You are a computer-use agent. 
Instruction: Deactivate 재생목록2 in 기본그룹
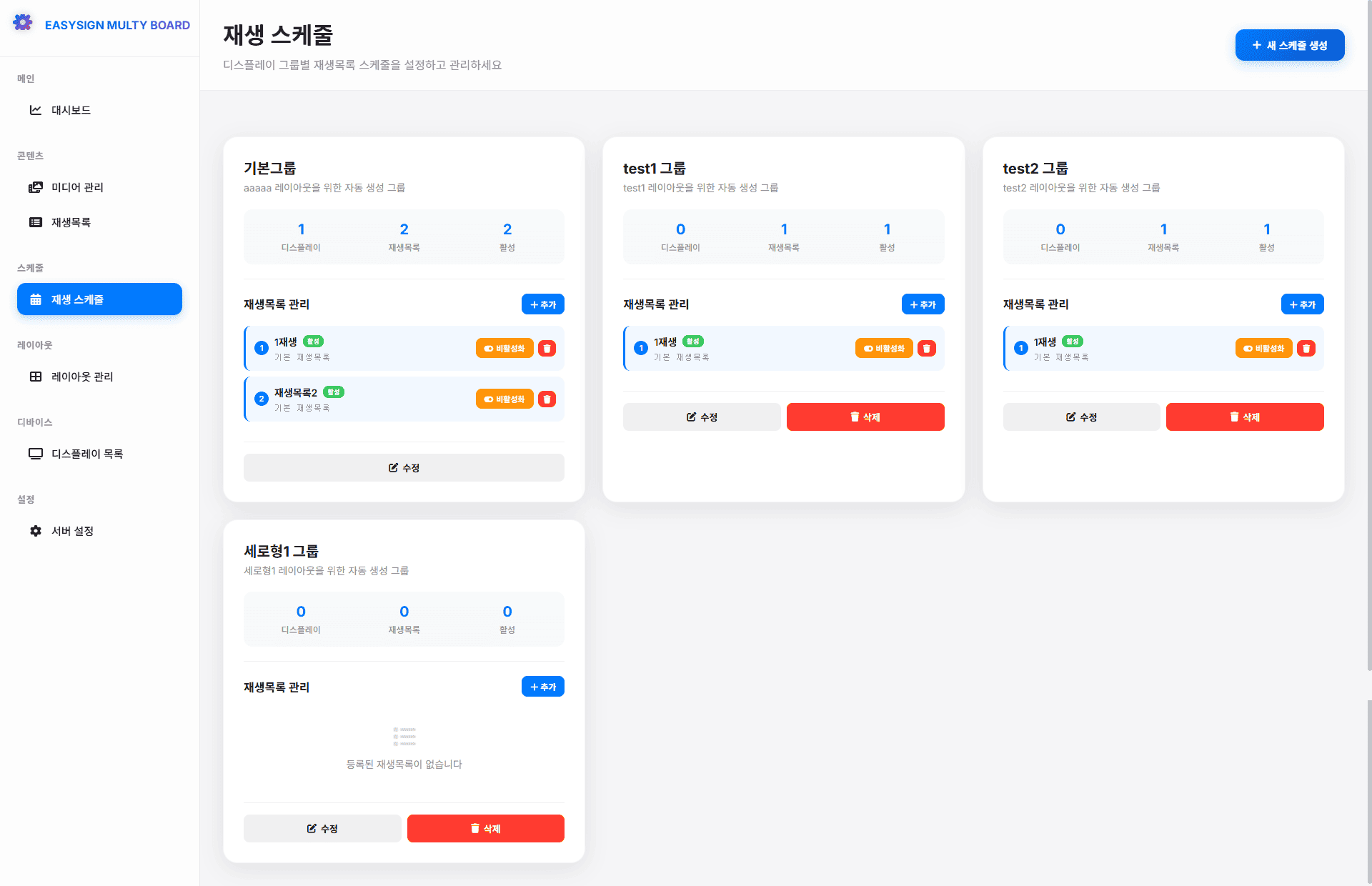[x=504, y=399]
